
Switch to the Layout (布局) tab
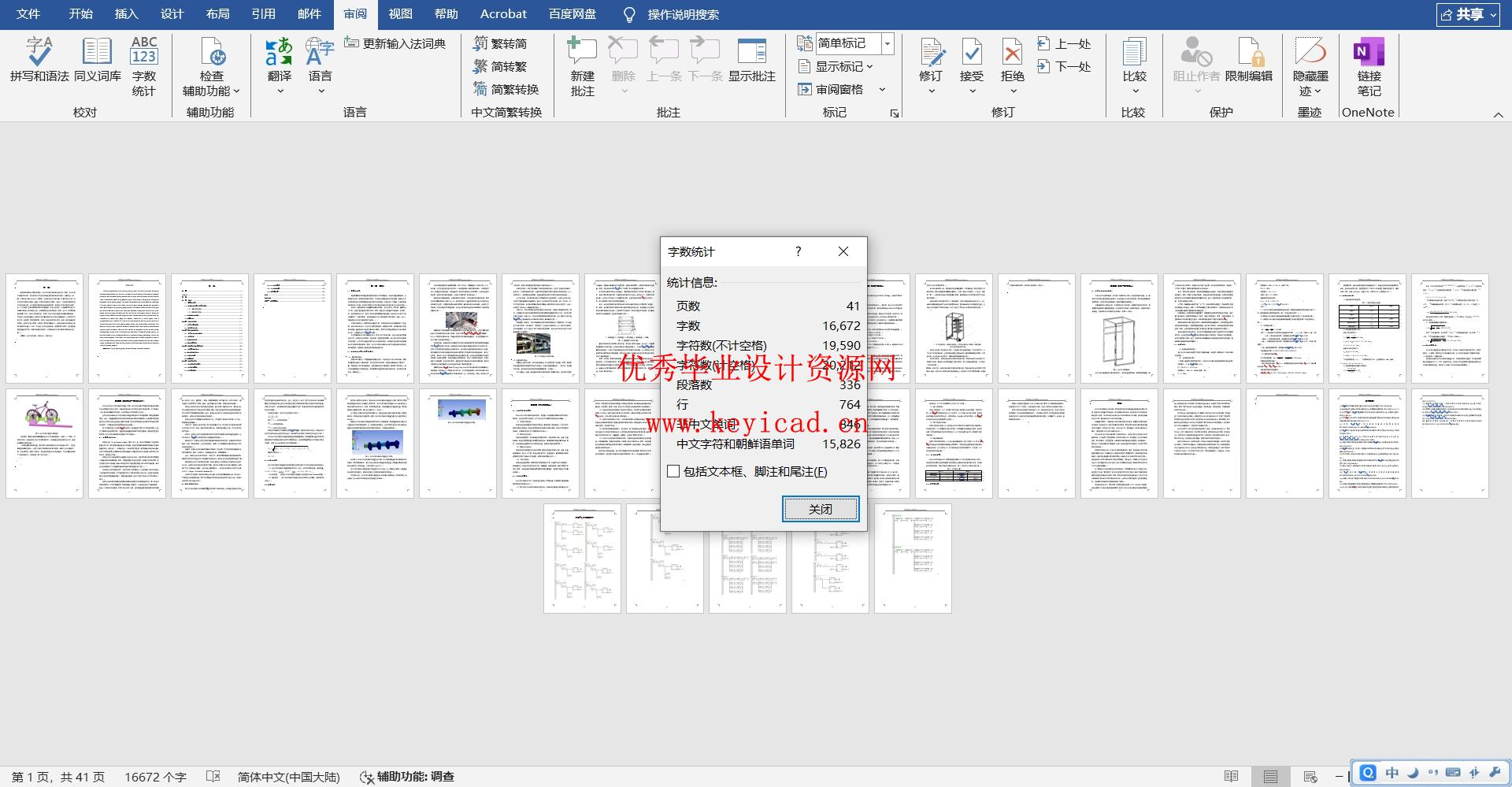click(217, 14)
